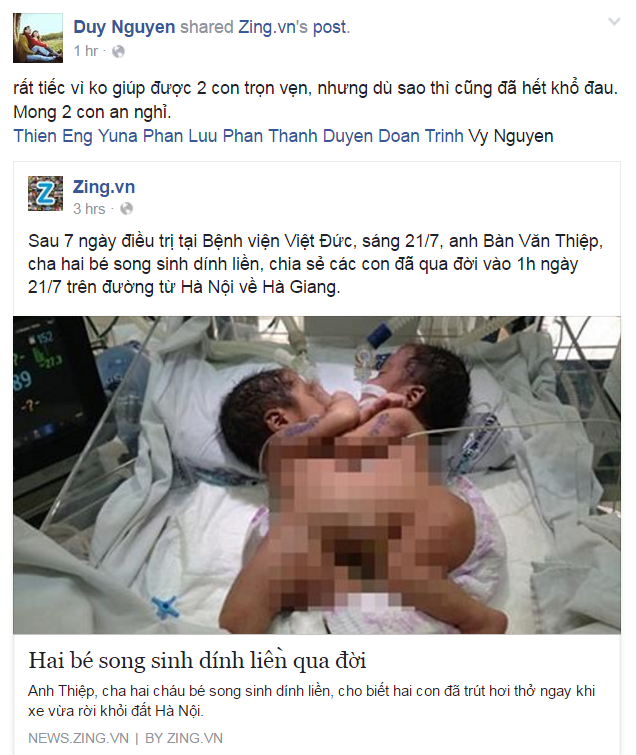This screenshot has height=755, width=637.
Task: Click the 1 hr timestamp
Action: tap(86, 51)
